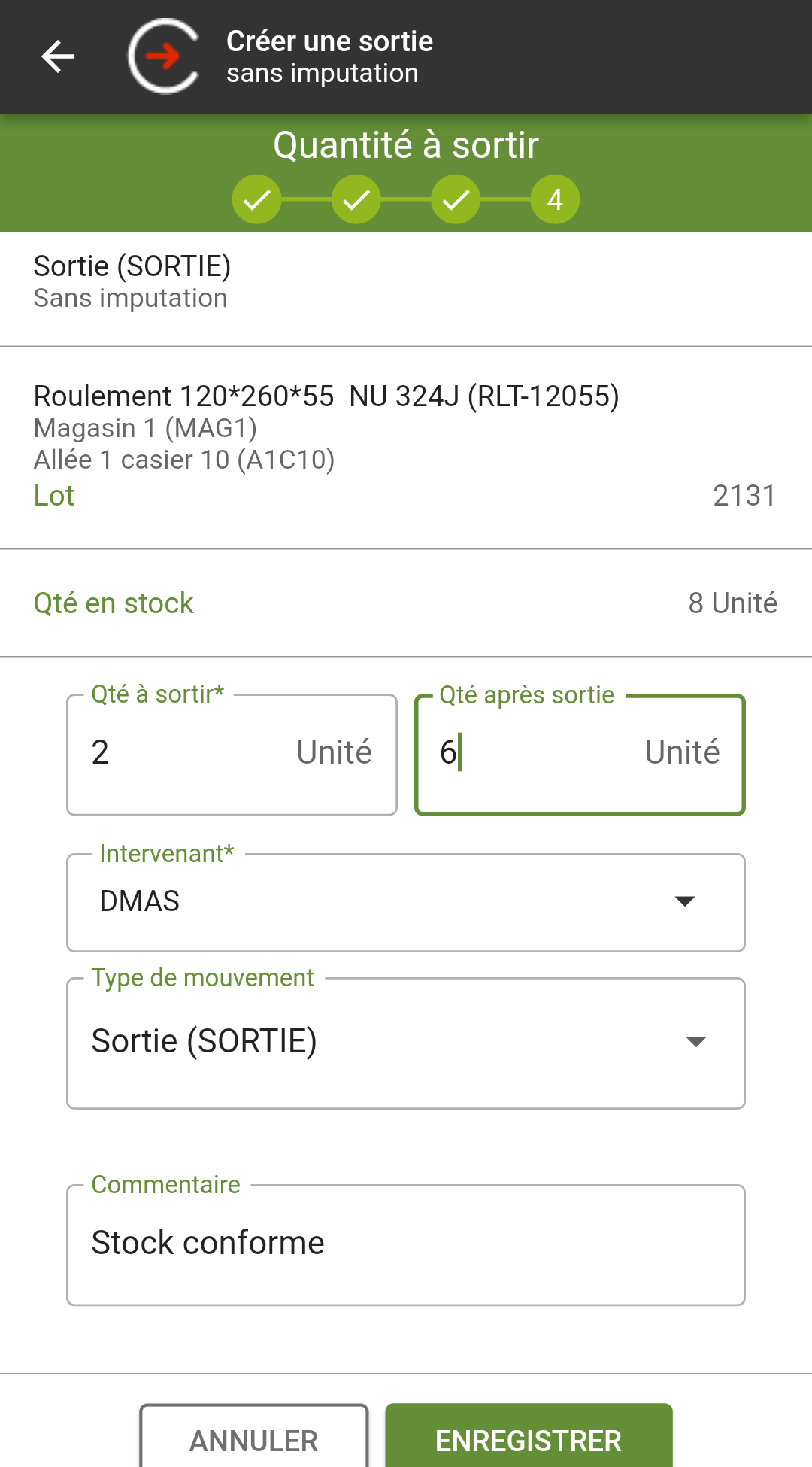812x1467 pixels.
Task: Select the first completed step checkmark
Action: [x=256, y=199]
